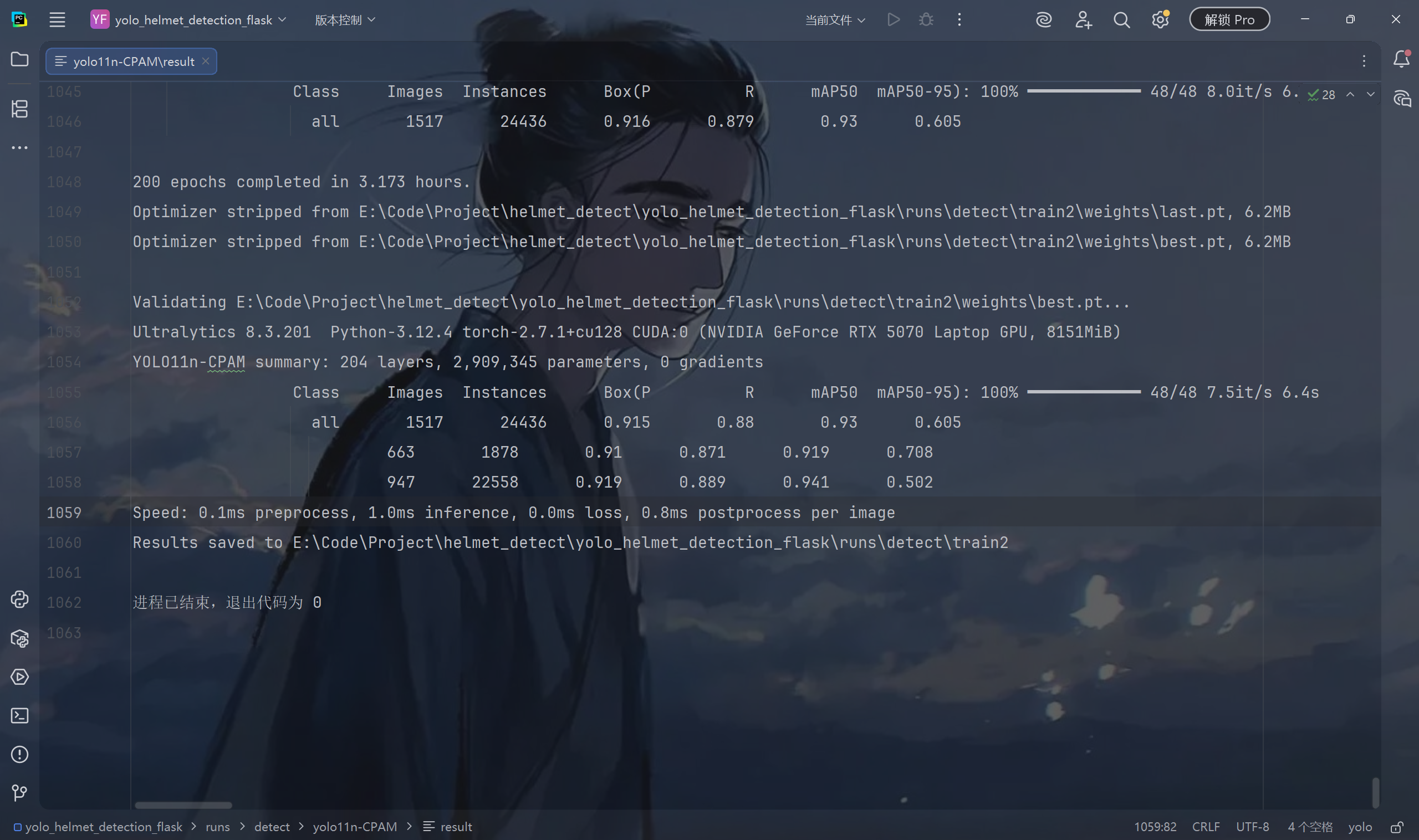1419x840 pixels.
Task: Open the Python Console tool window
Action: tap(20, 600)
